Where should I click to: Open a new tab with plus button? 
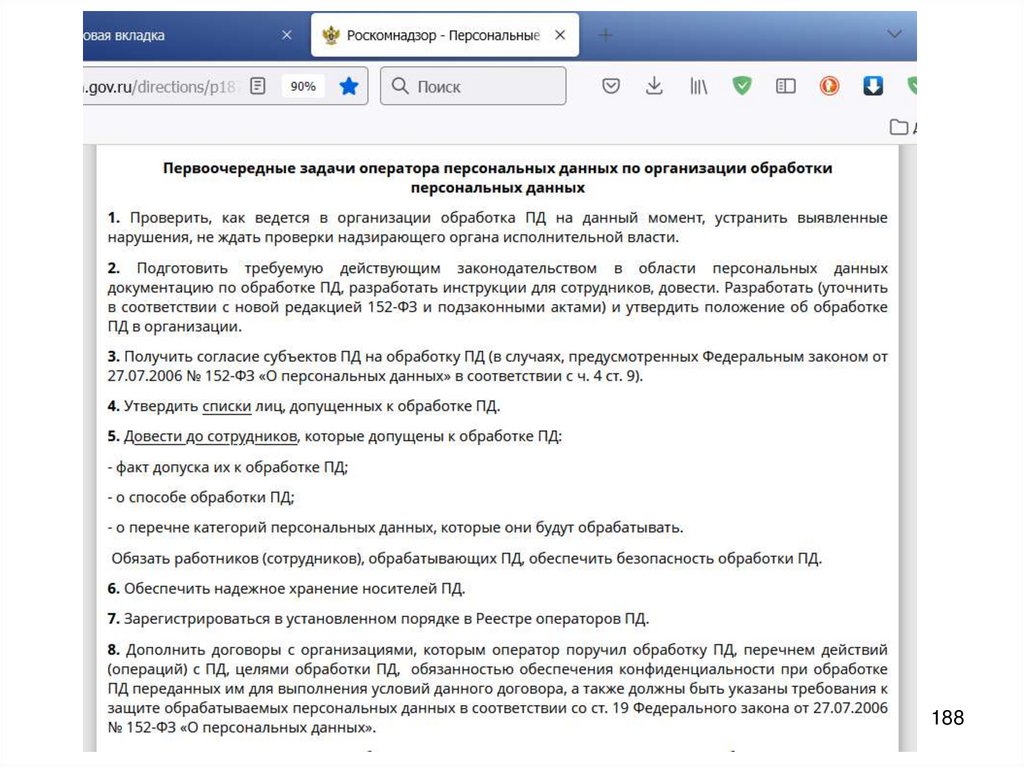pyautogui.click(x=605, y=35)
